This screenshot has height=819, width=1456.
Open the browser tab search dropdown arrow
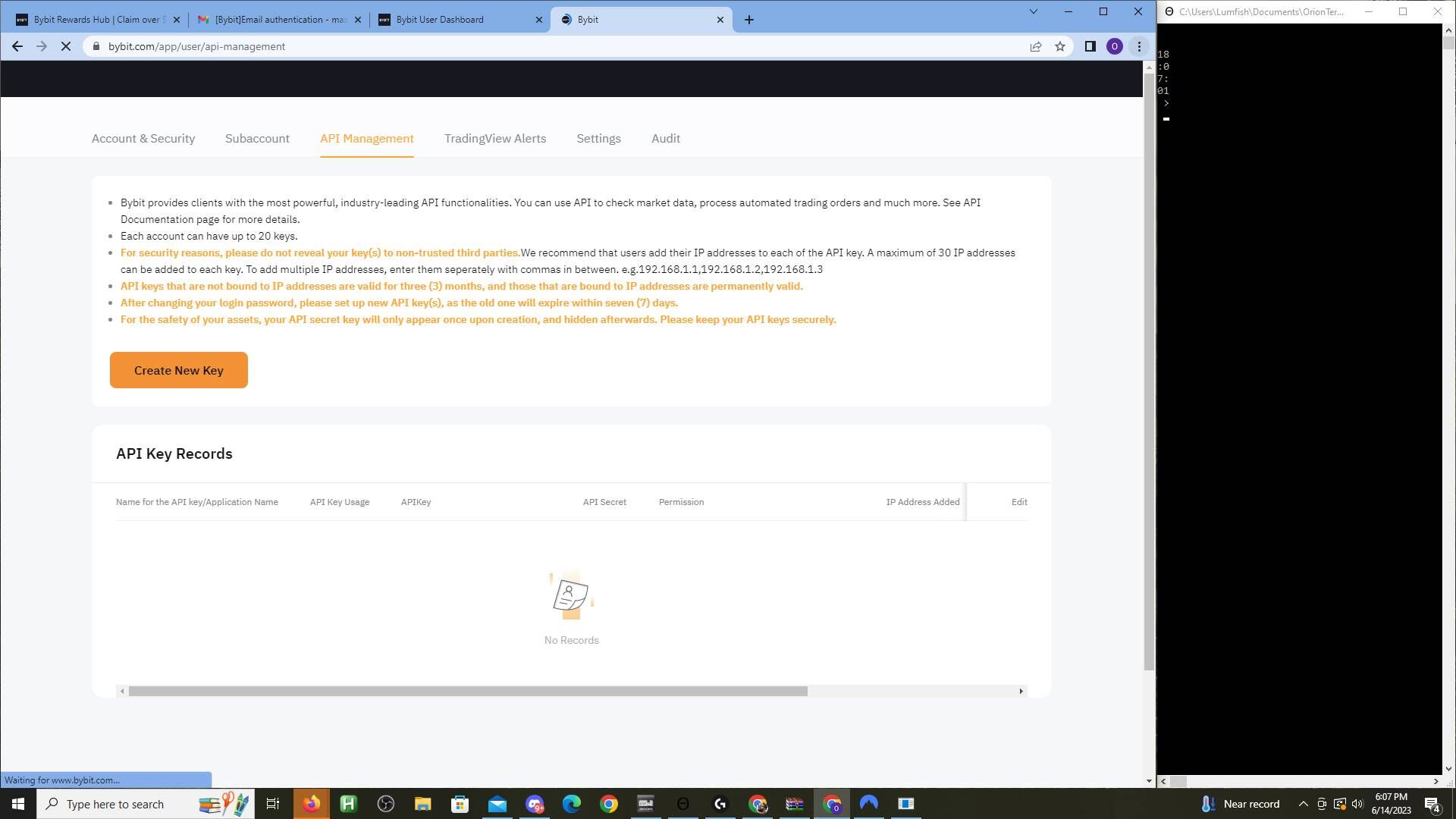[1034, 11]
